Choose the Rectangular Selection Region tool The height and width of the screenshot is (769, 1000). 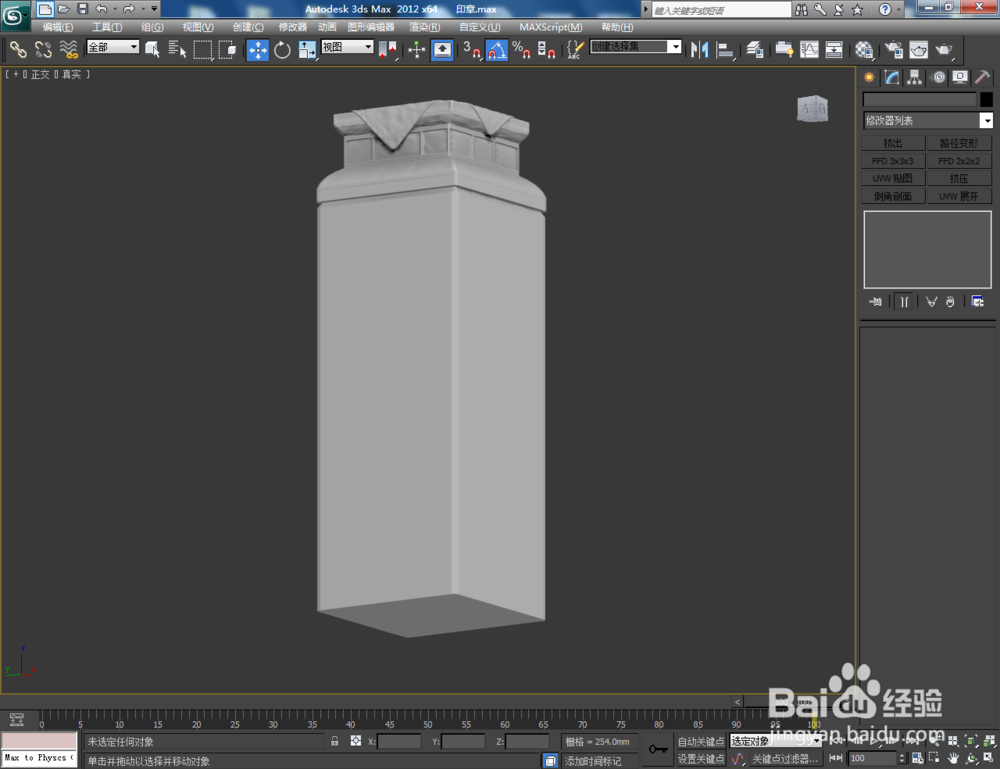(202, 50)
